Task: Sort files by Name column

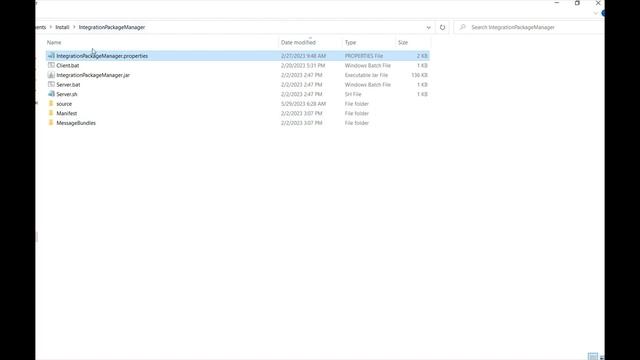Action: click(x=54, y=42)
